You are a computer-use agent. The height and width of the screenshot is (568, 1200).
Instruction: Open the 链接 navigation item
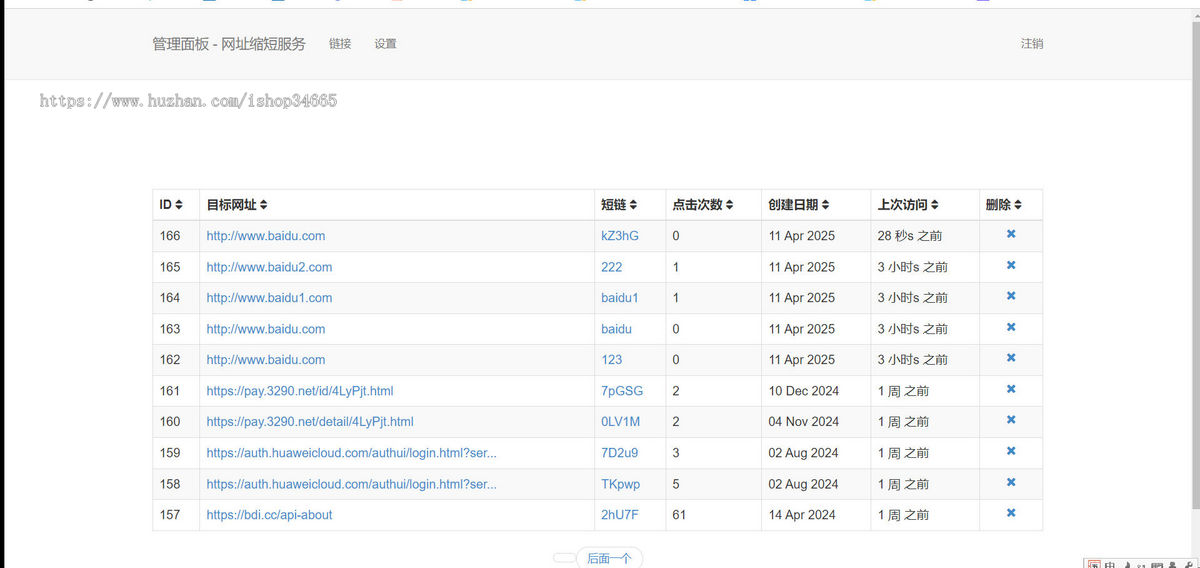(340, 44)
